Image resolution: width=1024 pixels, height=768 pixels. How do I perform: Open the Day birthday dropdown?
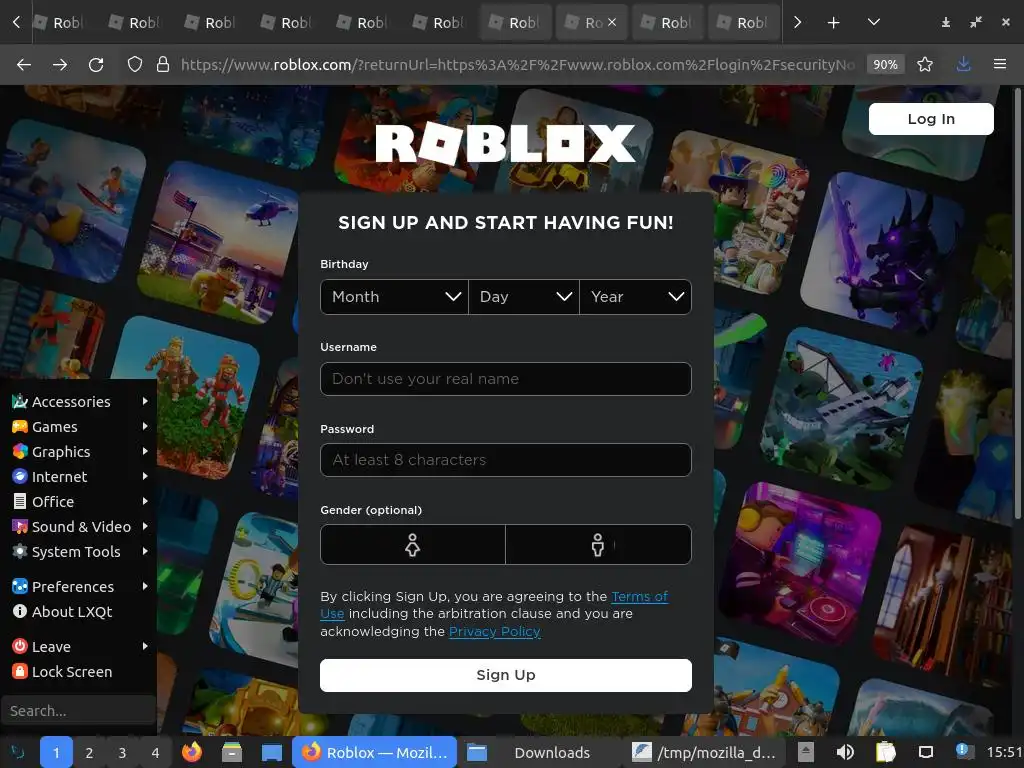coord(524,297)
